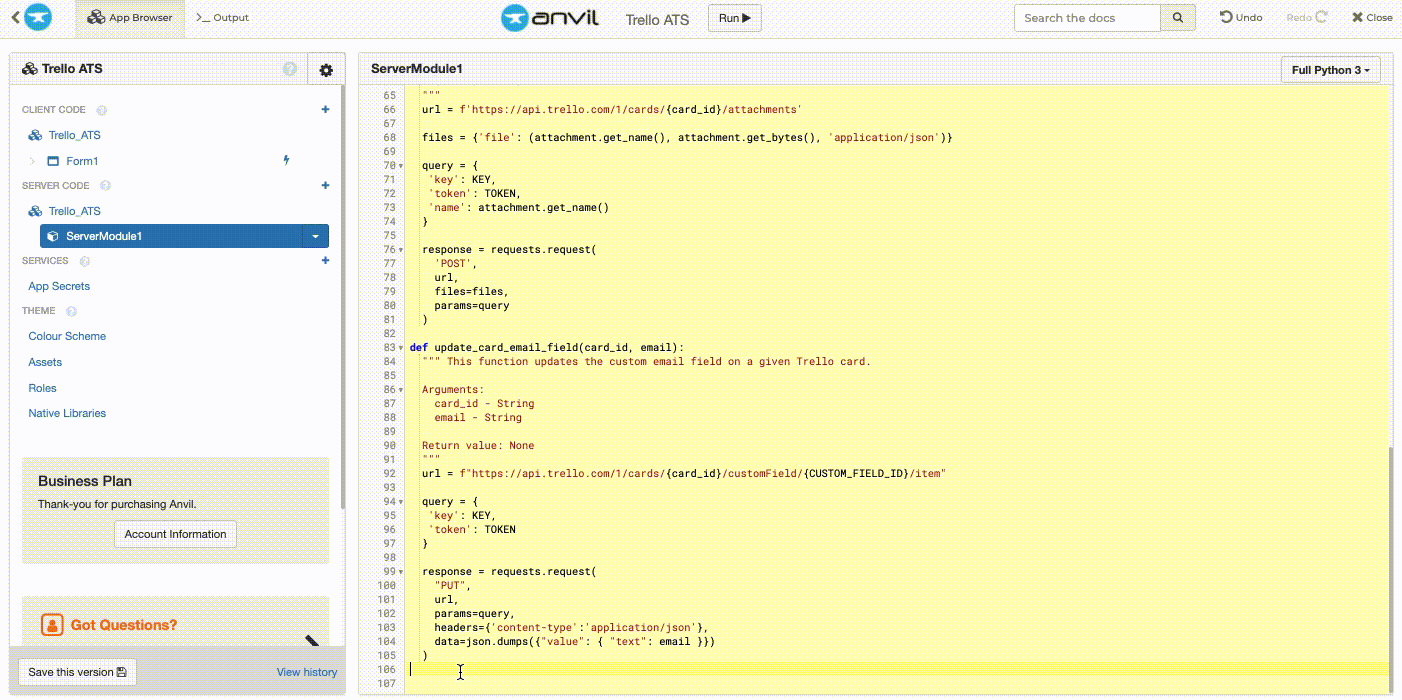1402x700 pixels.
Task: Open Form1 in client code
Action: click(x=82, y=161)
